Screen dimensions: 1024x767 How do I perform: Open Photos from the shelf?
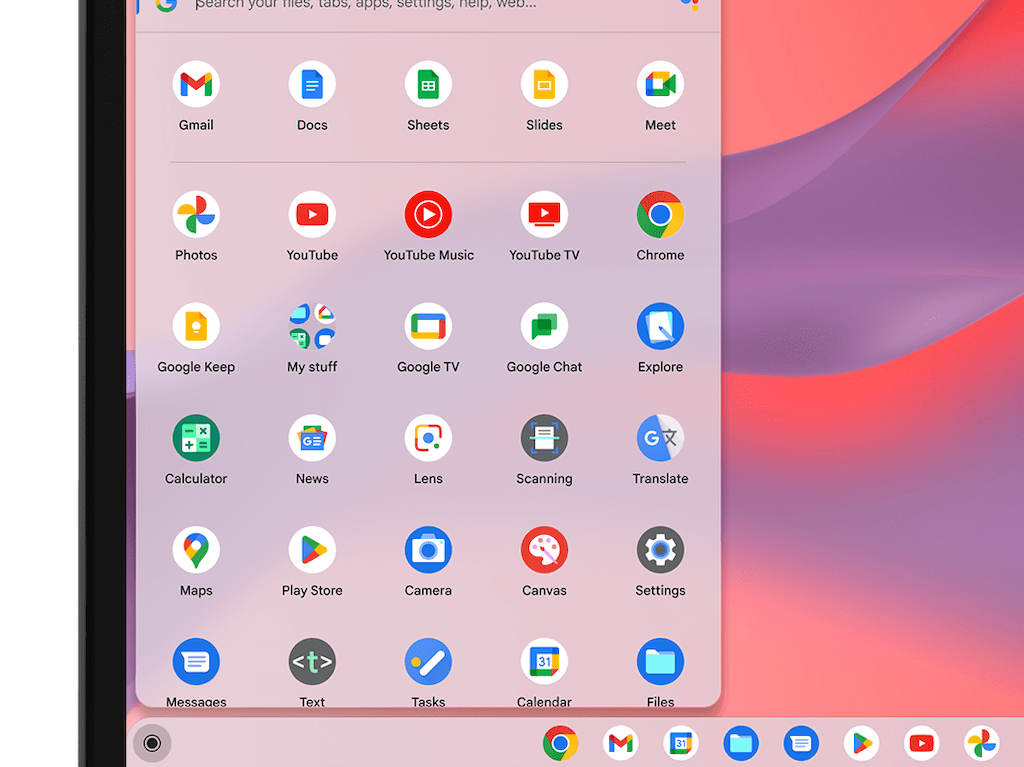[x=982, y=743]
